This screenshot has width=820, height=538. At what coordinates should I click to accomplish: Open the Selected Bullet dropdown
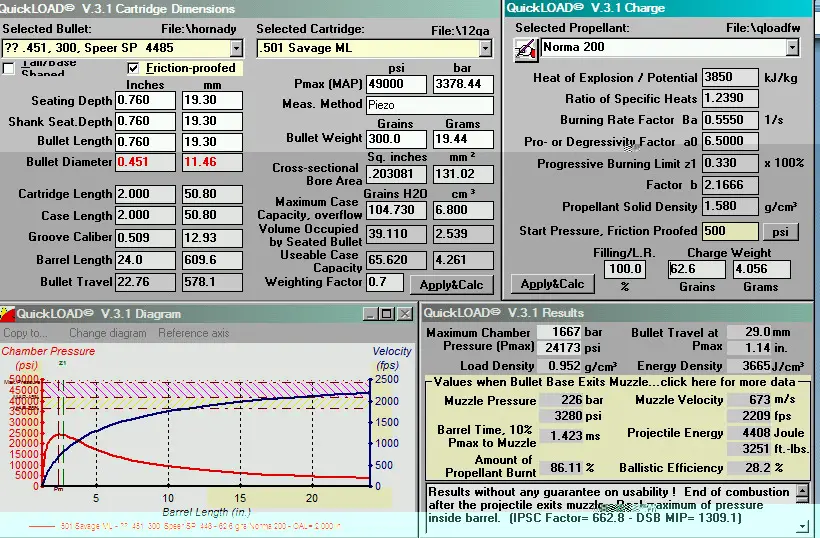point(236,48)
